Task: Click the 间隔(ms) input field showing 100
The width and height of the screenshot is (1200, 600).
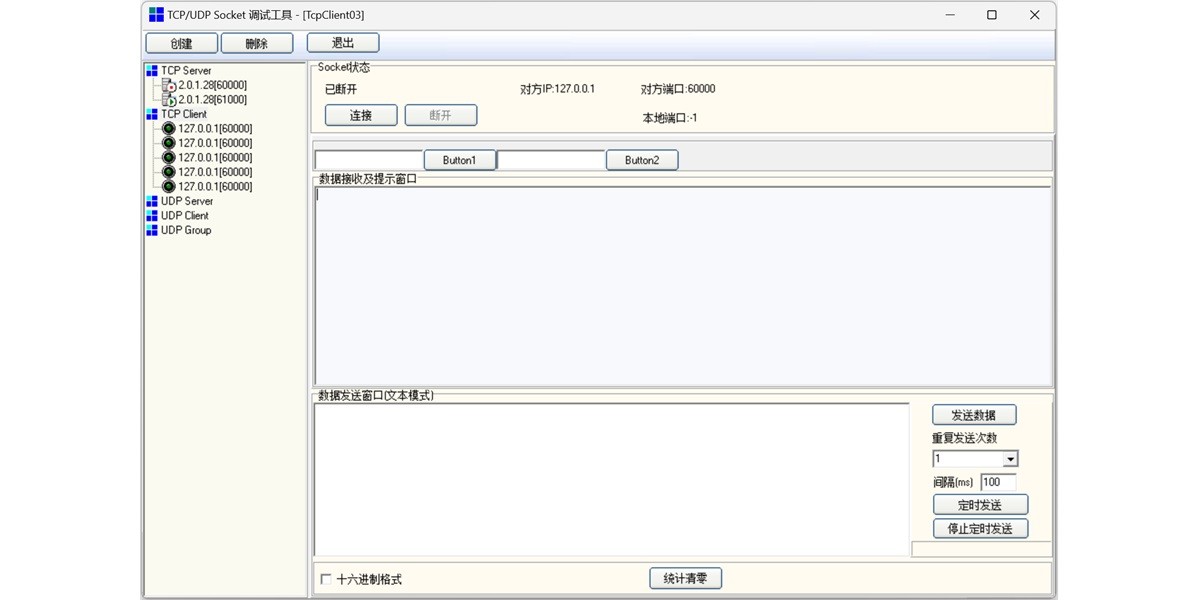Action: pyautogui.click(x=997, y=482)
